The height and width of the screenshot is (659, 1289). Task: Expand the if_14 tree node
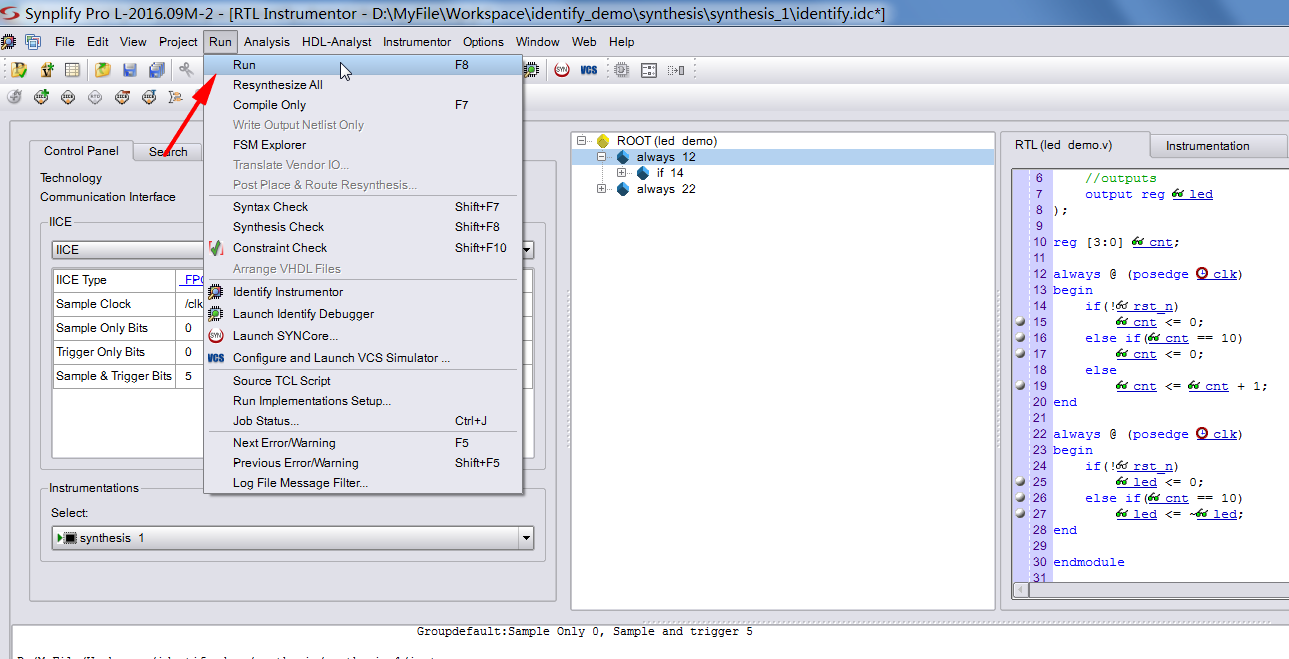click(622, 173)
